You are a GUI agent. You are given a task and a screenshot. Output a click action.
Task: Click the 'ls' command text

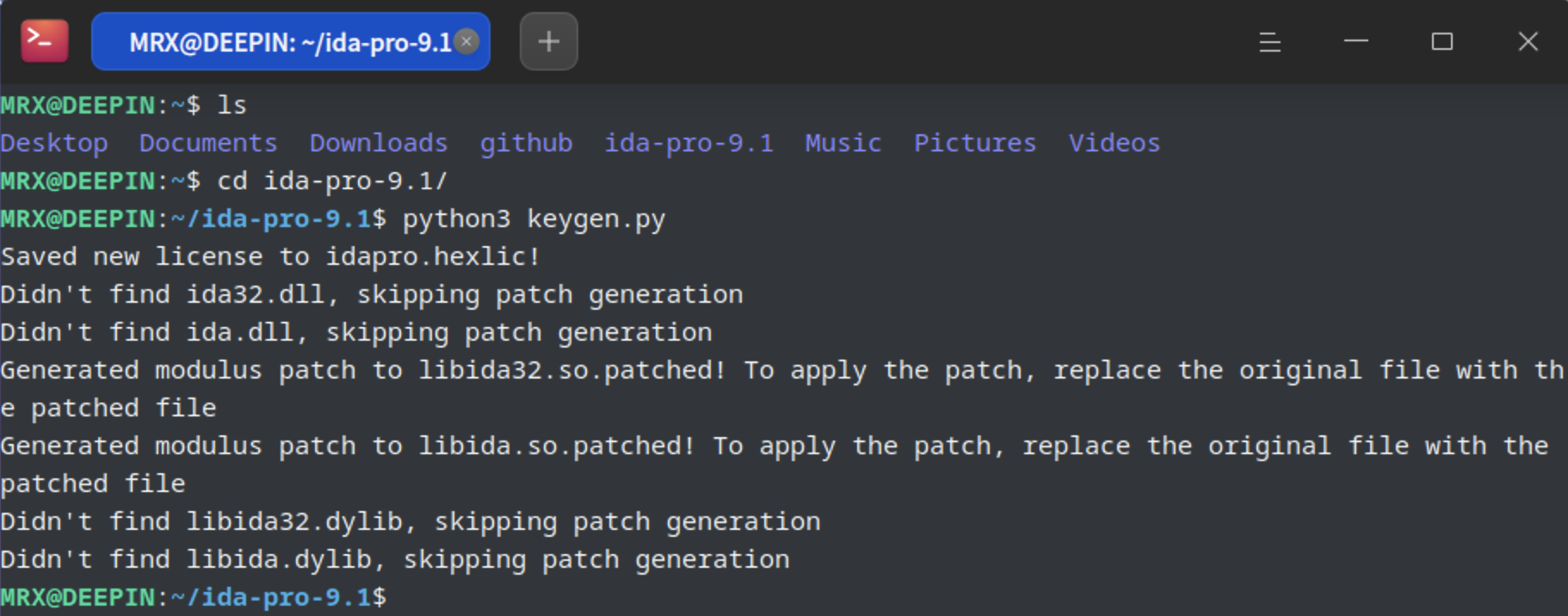point(231,105)
